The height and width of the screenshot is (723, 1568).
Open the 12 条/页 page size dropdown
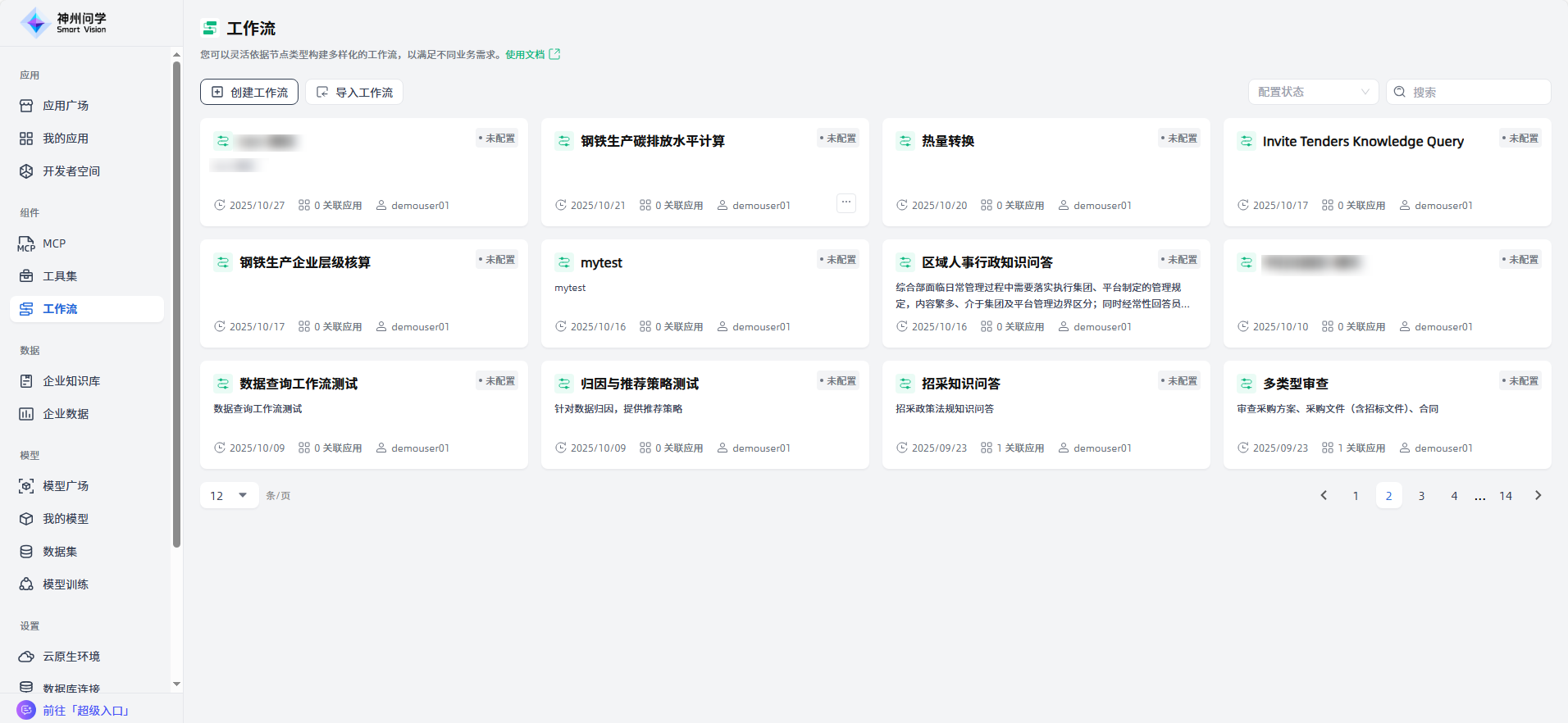(229, 495)
